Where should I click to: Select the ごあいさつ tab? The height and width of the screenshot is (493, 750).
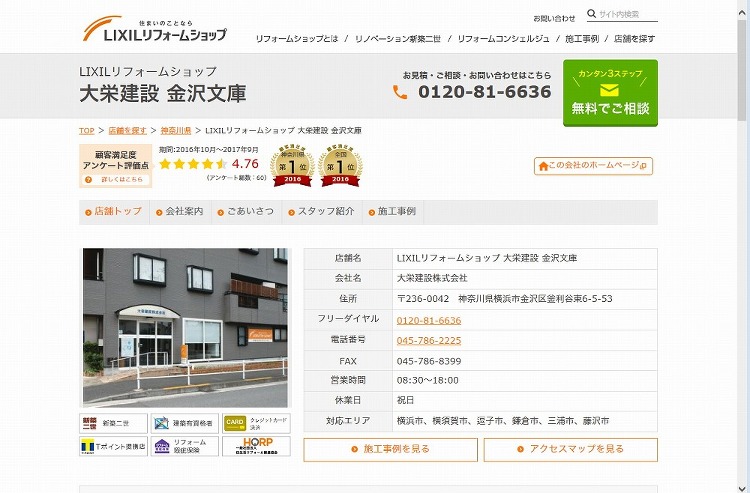click(x=246, y=211)
